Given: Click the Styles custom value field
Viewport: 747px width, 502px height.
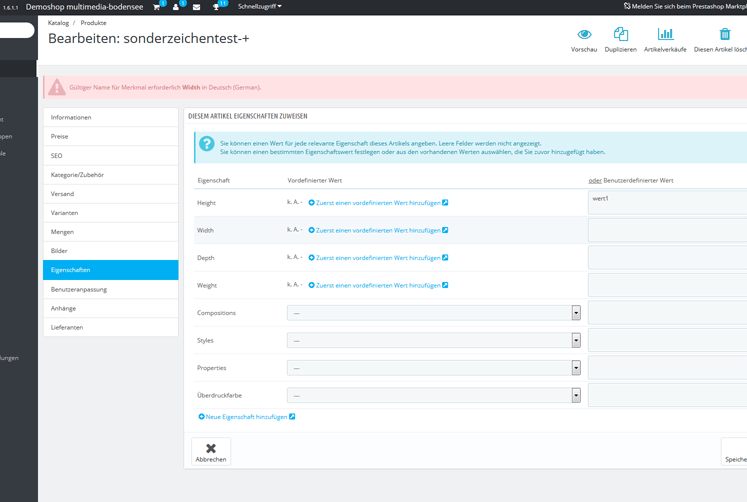Looking at the screenshot, I should [667, 341].
